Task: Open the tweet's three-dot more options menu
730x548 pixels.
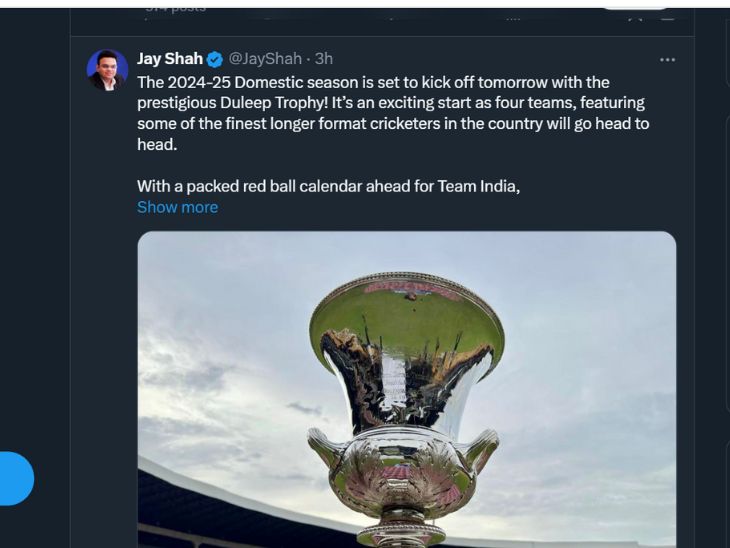Action: [667, 60]
